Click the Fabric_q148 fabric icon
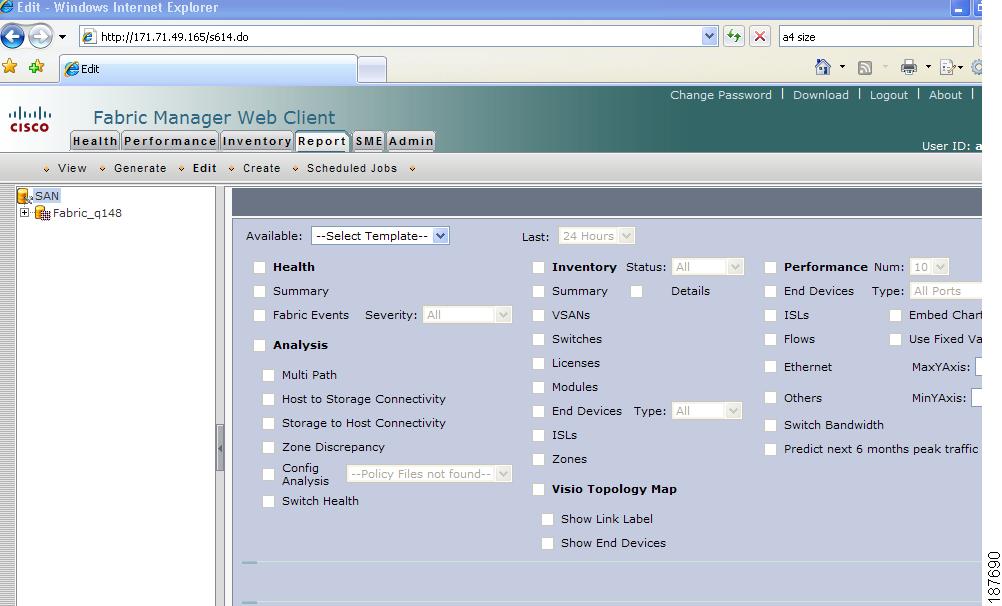This screenshot has width=1002, height=606. 43,213
